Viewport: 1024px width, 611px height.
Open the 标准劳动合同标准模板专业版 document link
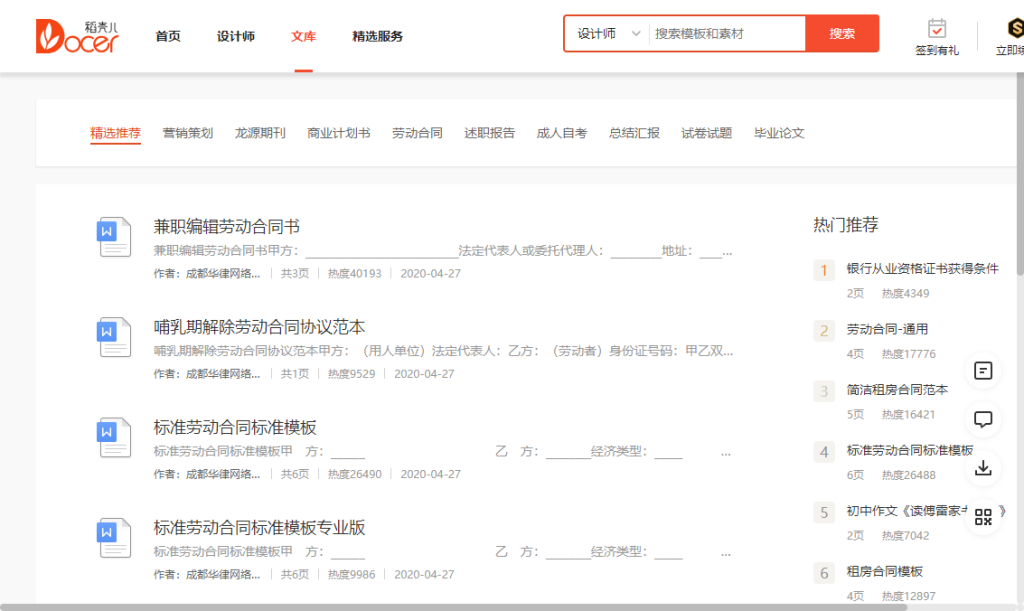coord(259,527)
